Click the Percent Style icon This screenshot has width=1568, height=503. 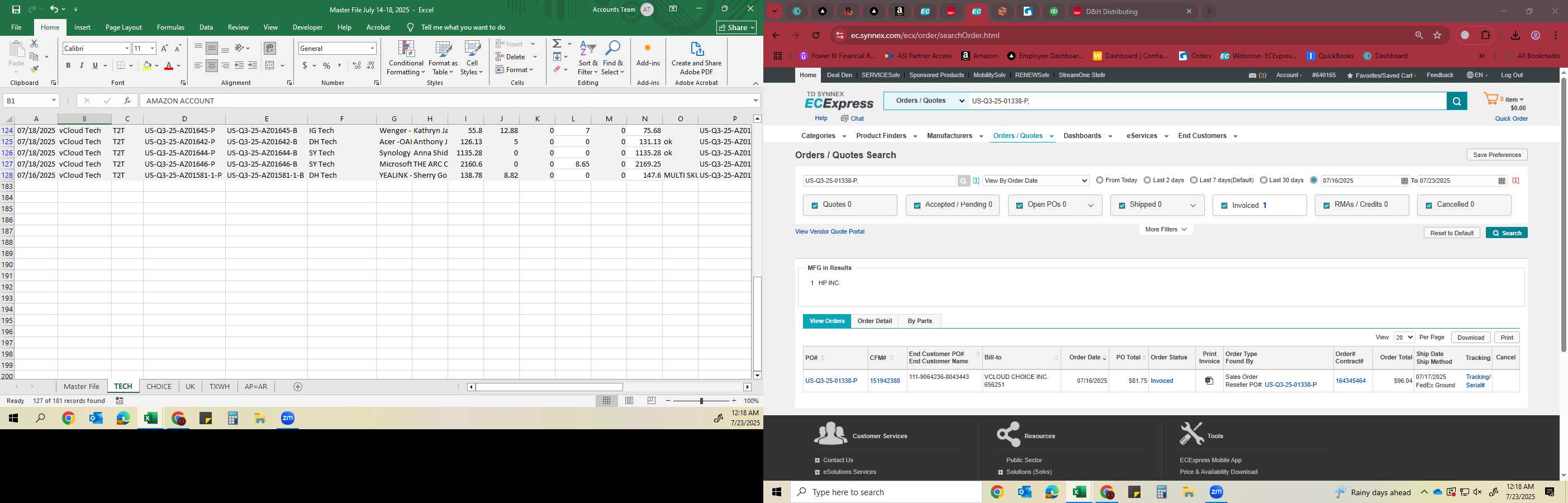pos(327,66)
